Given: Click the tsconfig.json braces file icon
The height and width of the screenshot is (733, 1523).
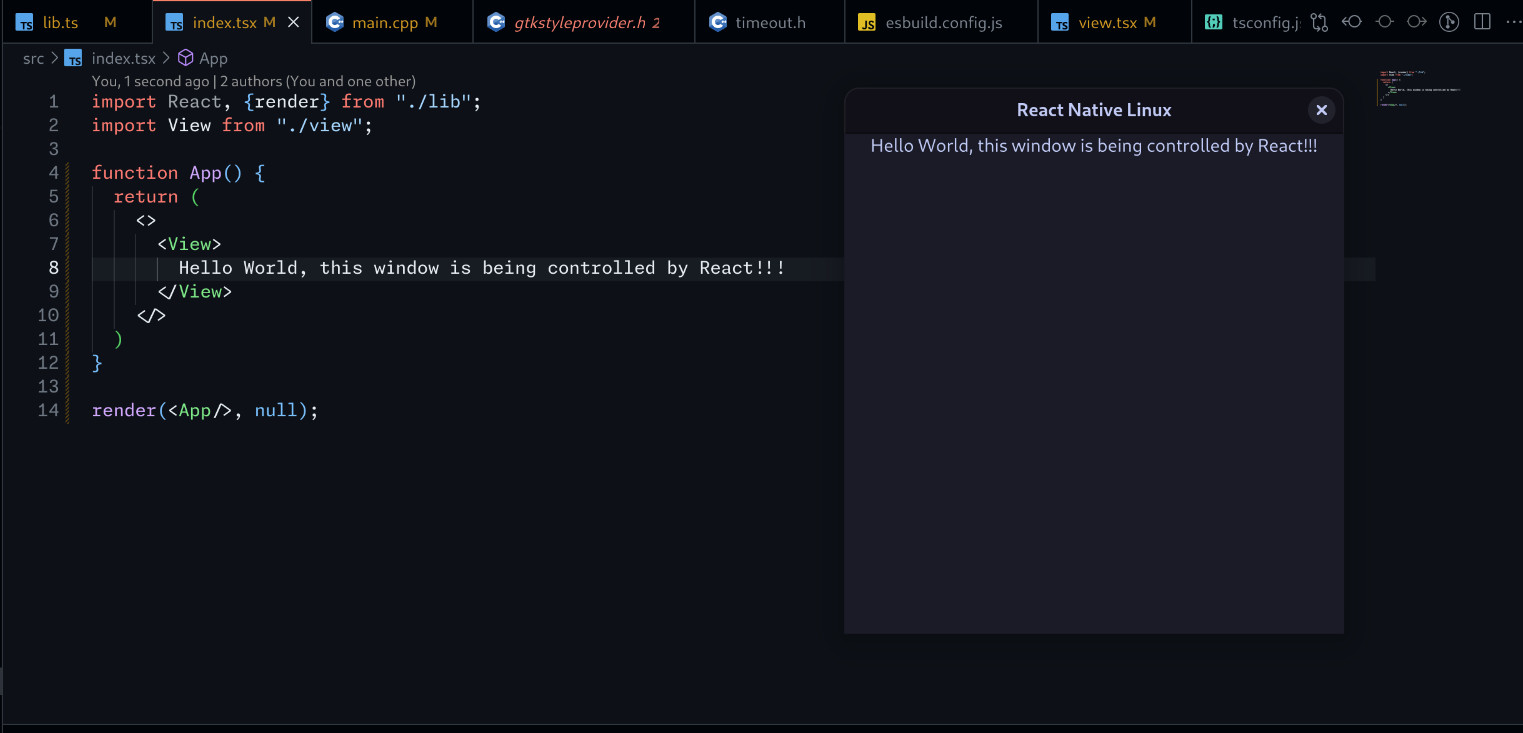Looking at the screenshot, I should tap(1213, 22).
